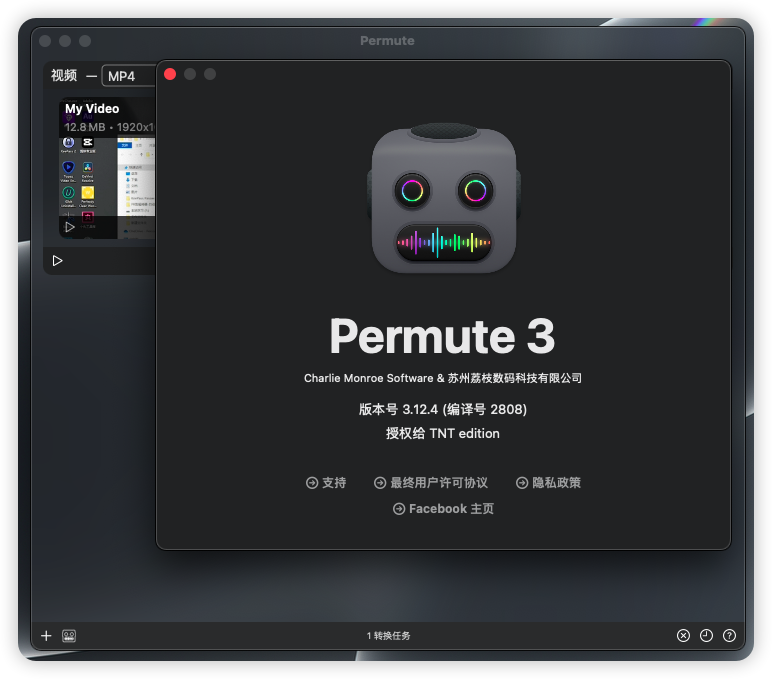
Task: Open the 隐私政策 privacy policy link
Action: coord(548,483)
